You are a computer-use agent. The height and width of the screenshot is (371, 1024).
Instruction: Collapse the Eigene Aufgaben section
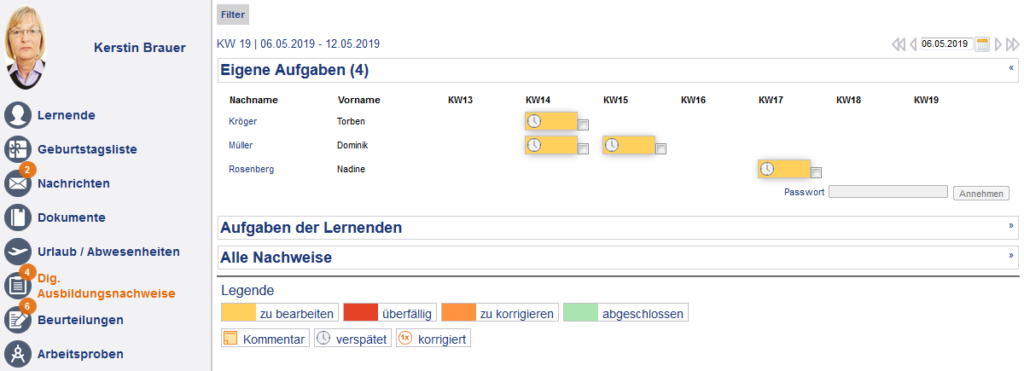[x=1012, y=67]
